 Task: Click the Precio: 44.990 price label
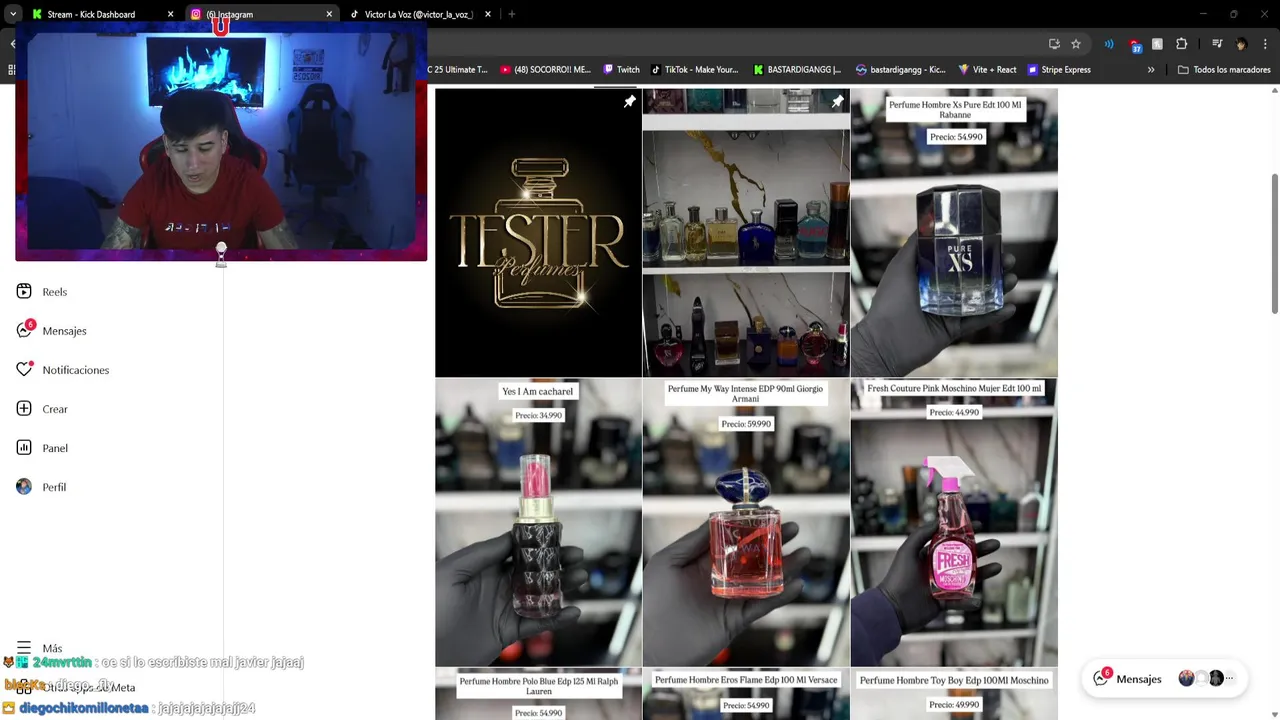954,412
